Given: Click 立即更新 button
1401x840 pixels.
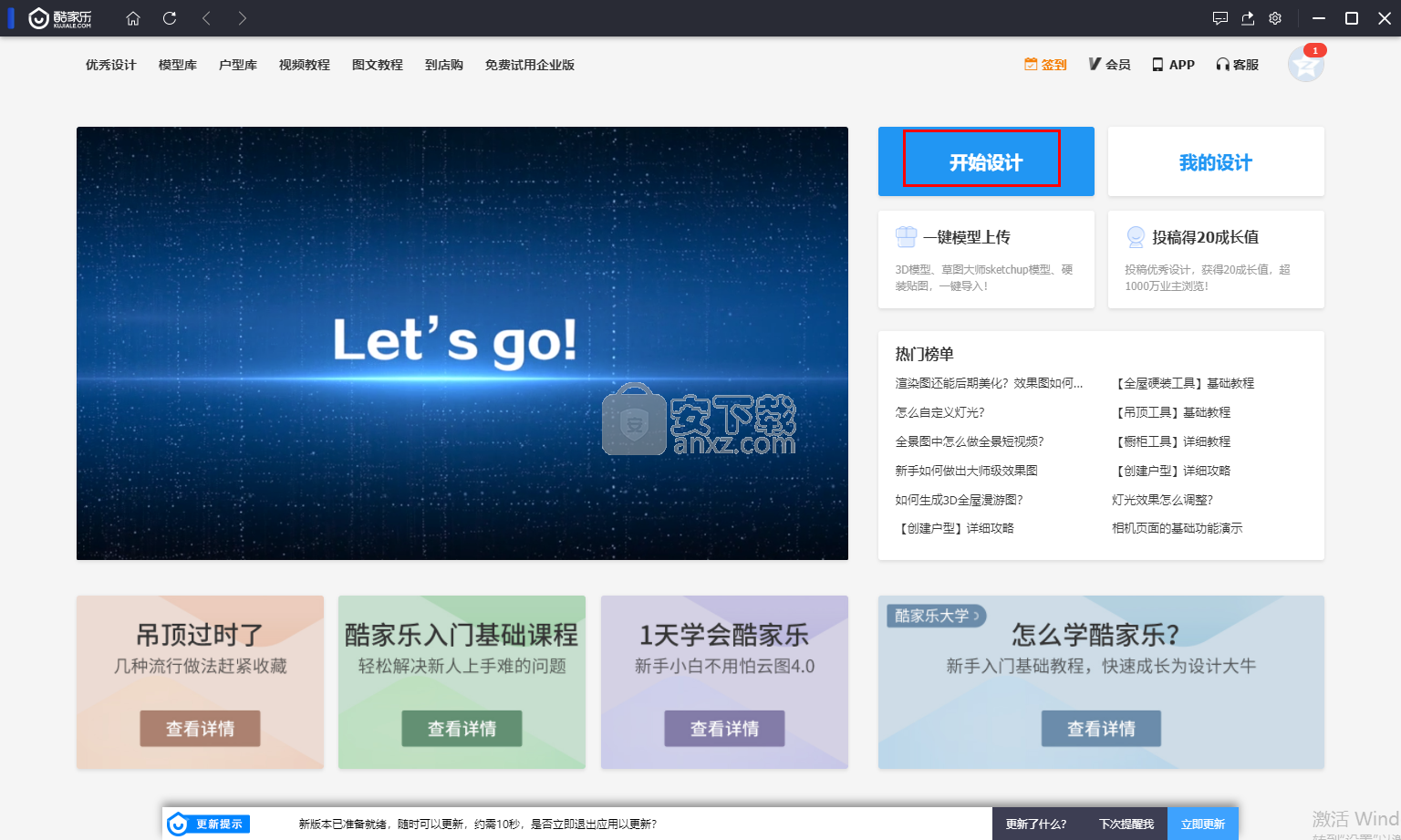Looking at the screenshot, I should click(x=1203, y=824).
